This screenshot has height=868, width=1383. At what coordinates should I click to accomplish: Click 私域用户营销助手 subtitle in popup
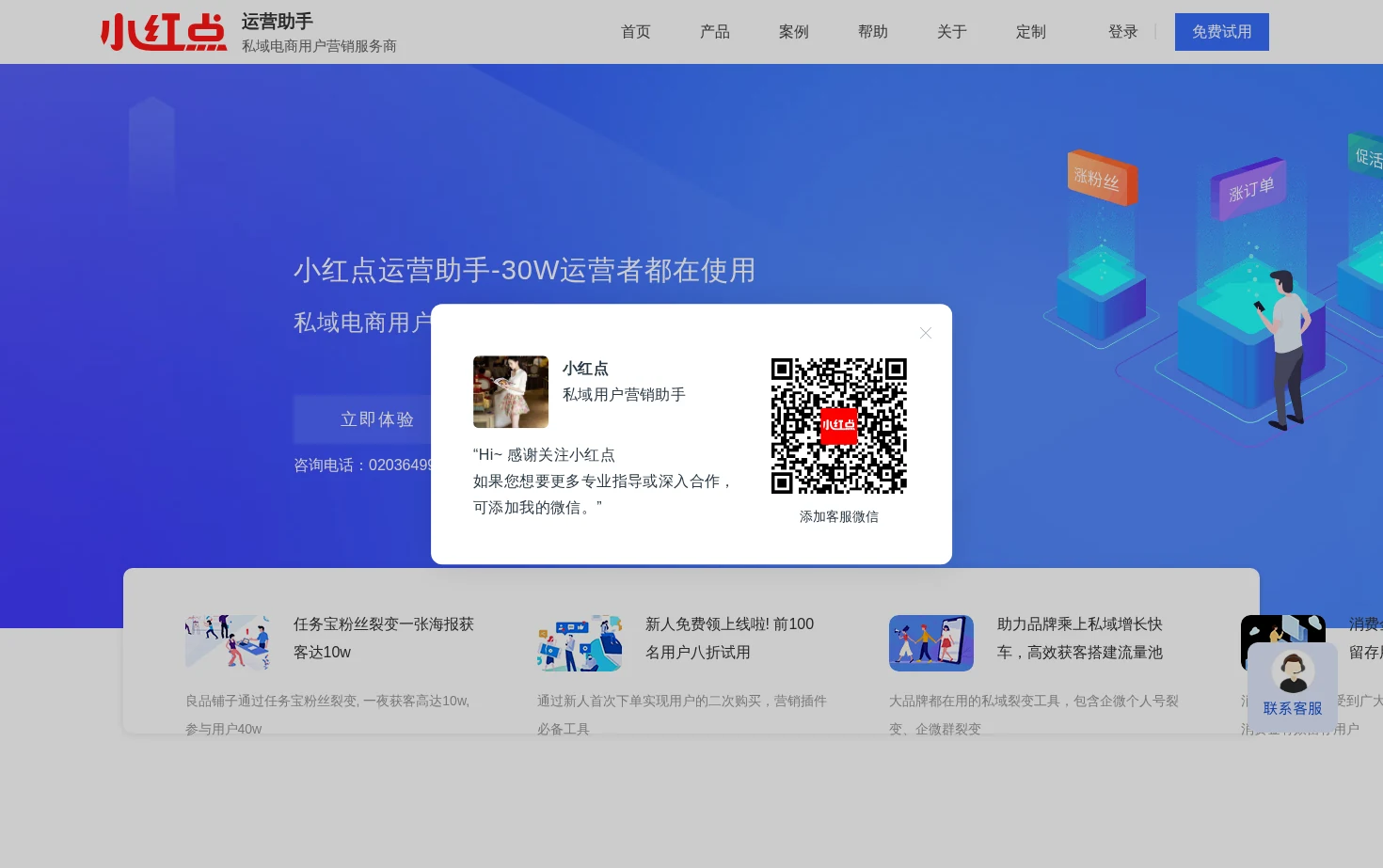(624, 395)
